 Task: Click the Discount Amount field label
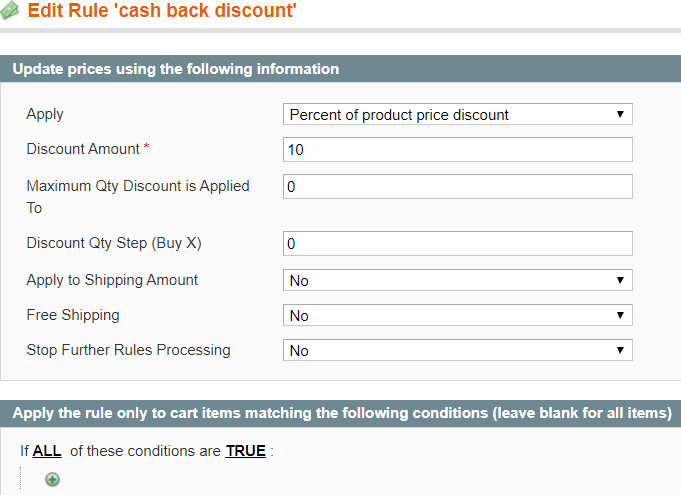[x=83, y=149]
